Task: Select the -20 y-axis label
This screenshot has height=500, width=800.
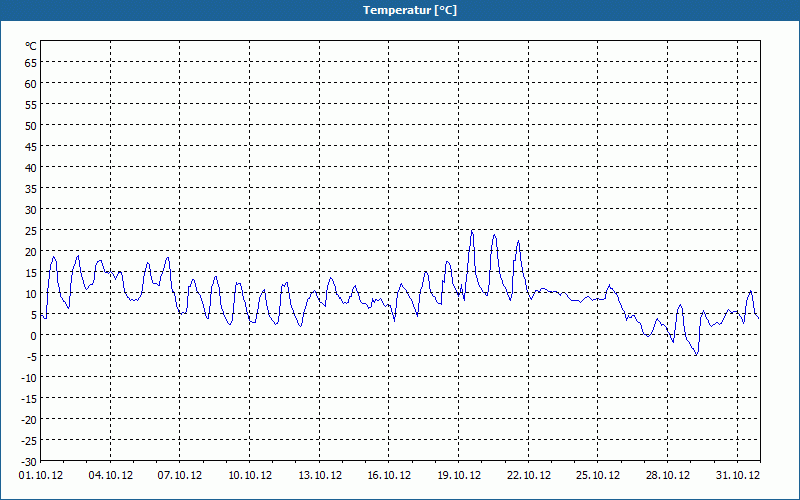Action: (x=29, y=420)
